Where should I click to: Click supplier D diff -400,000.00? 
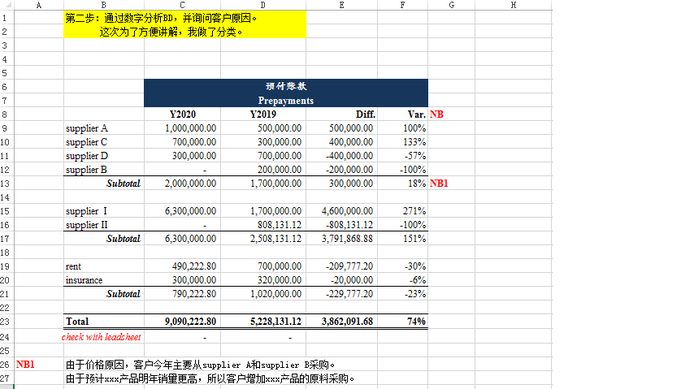(x=342, y=155)
